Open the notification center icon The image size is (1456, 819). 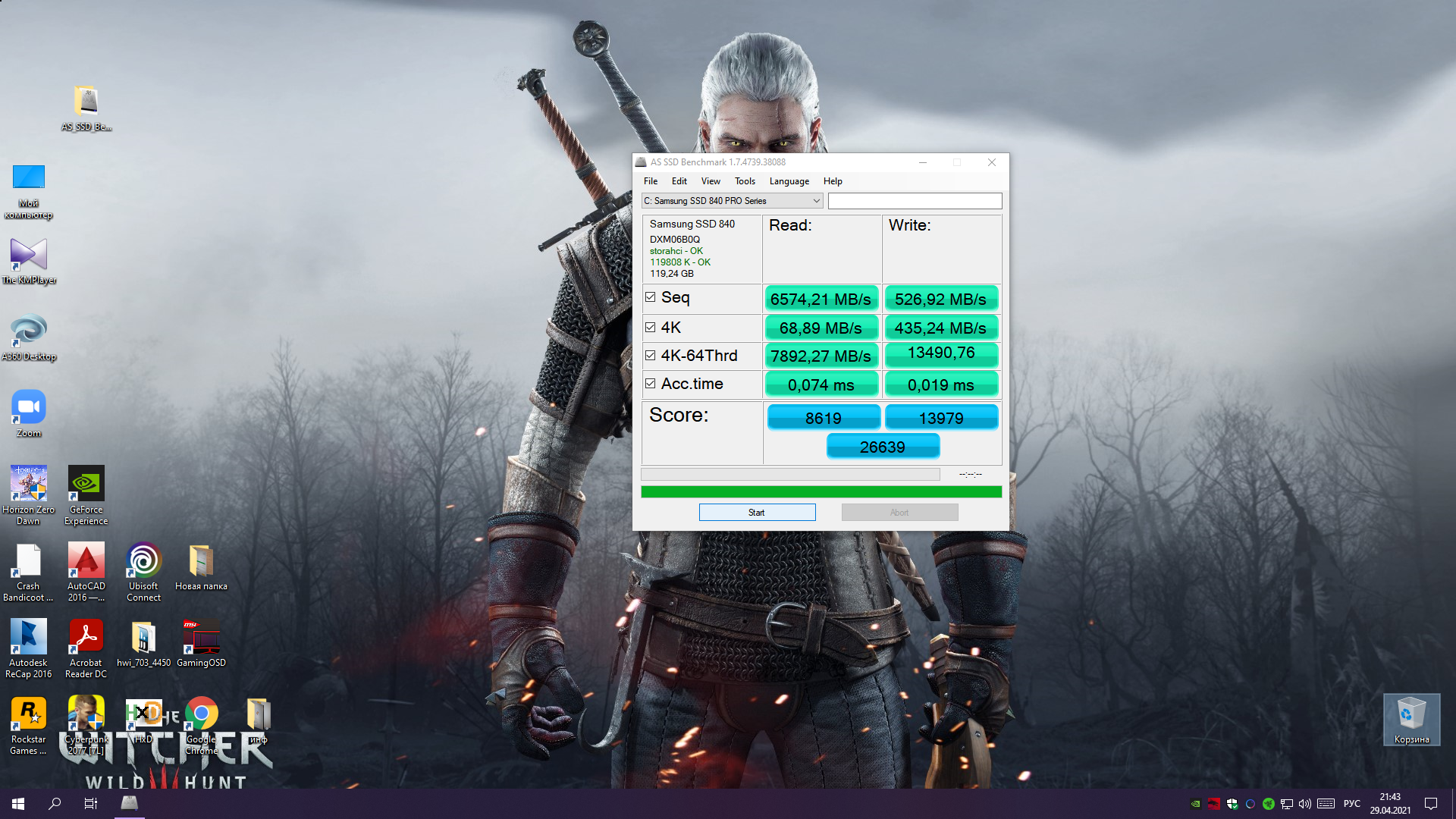tap(1431, 804)
